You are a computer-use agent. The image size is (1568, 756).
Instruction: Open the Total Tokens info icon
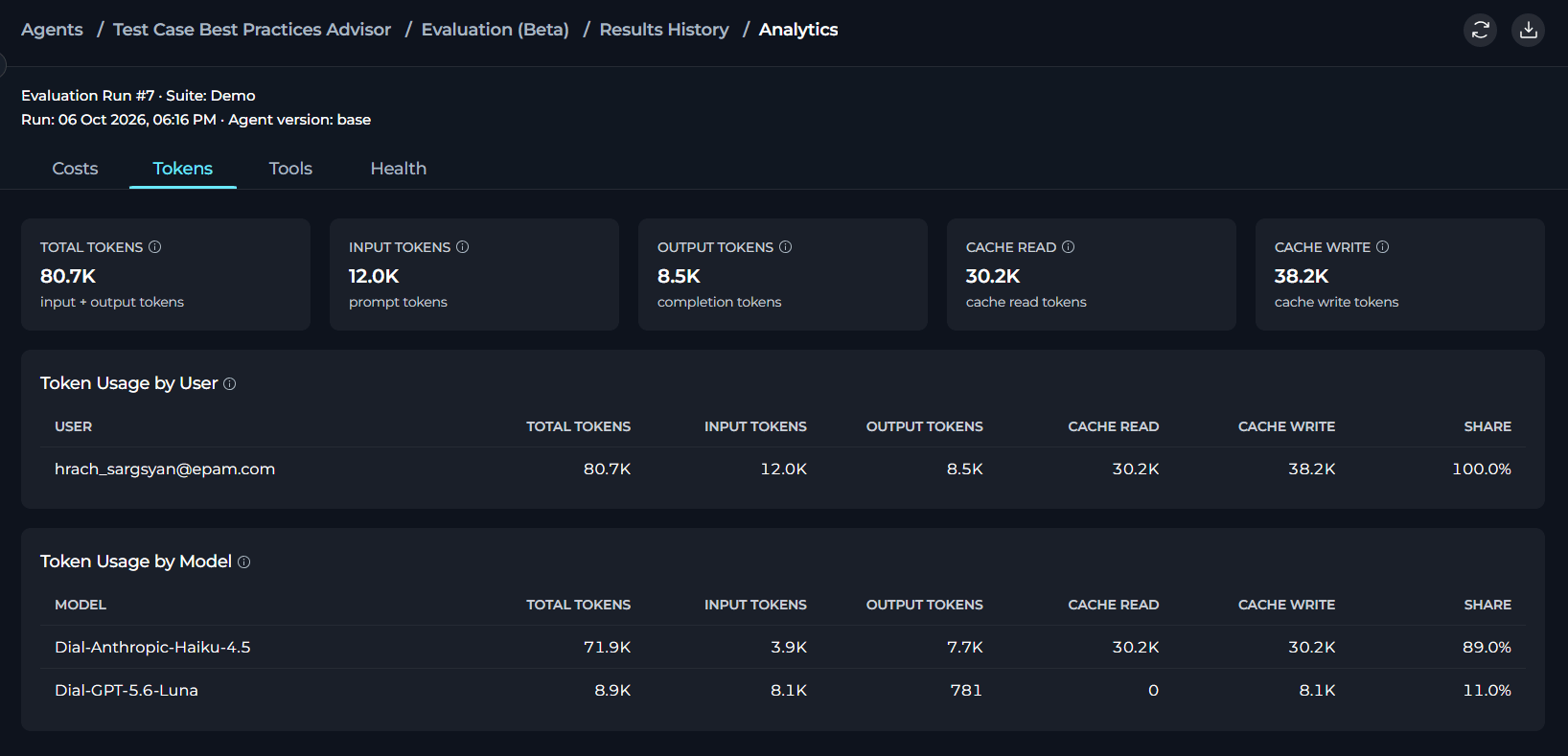click(154, 247)
